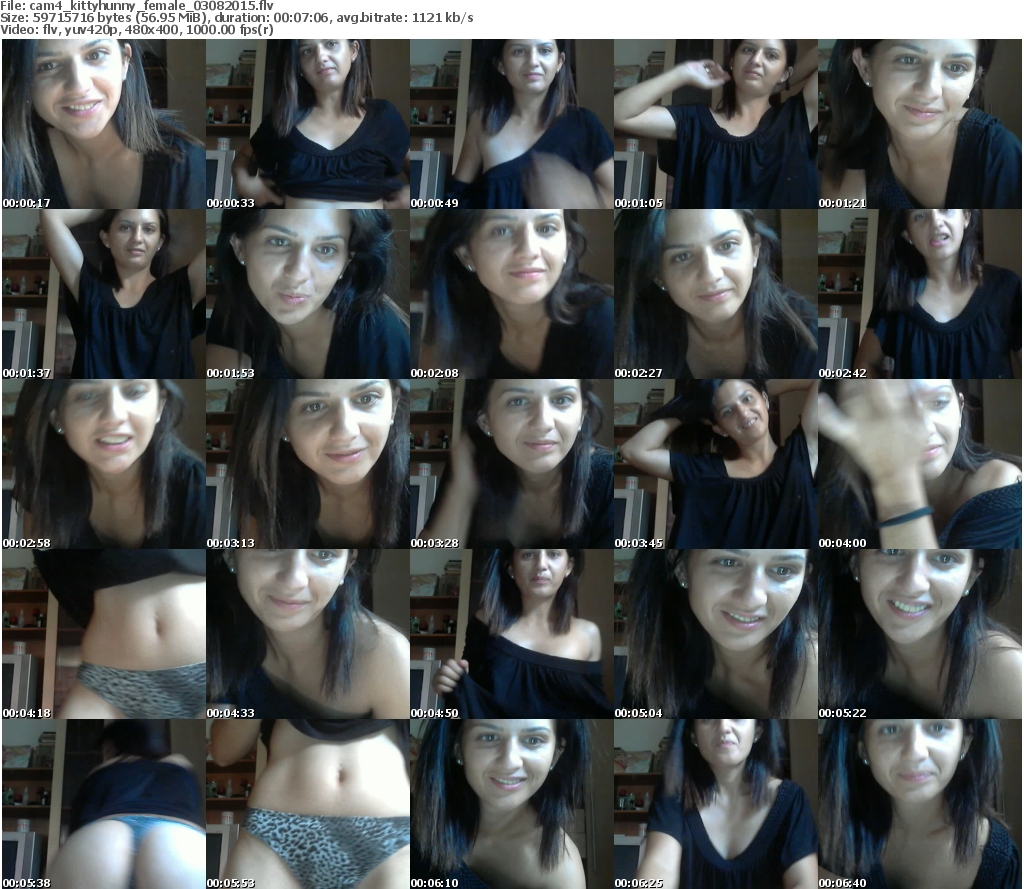
Task: Open the frame stamped 00:01:21
Action: [x=920, y=124]
